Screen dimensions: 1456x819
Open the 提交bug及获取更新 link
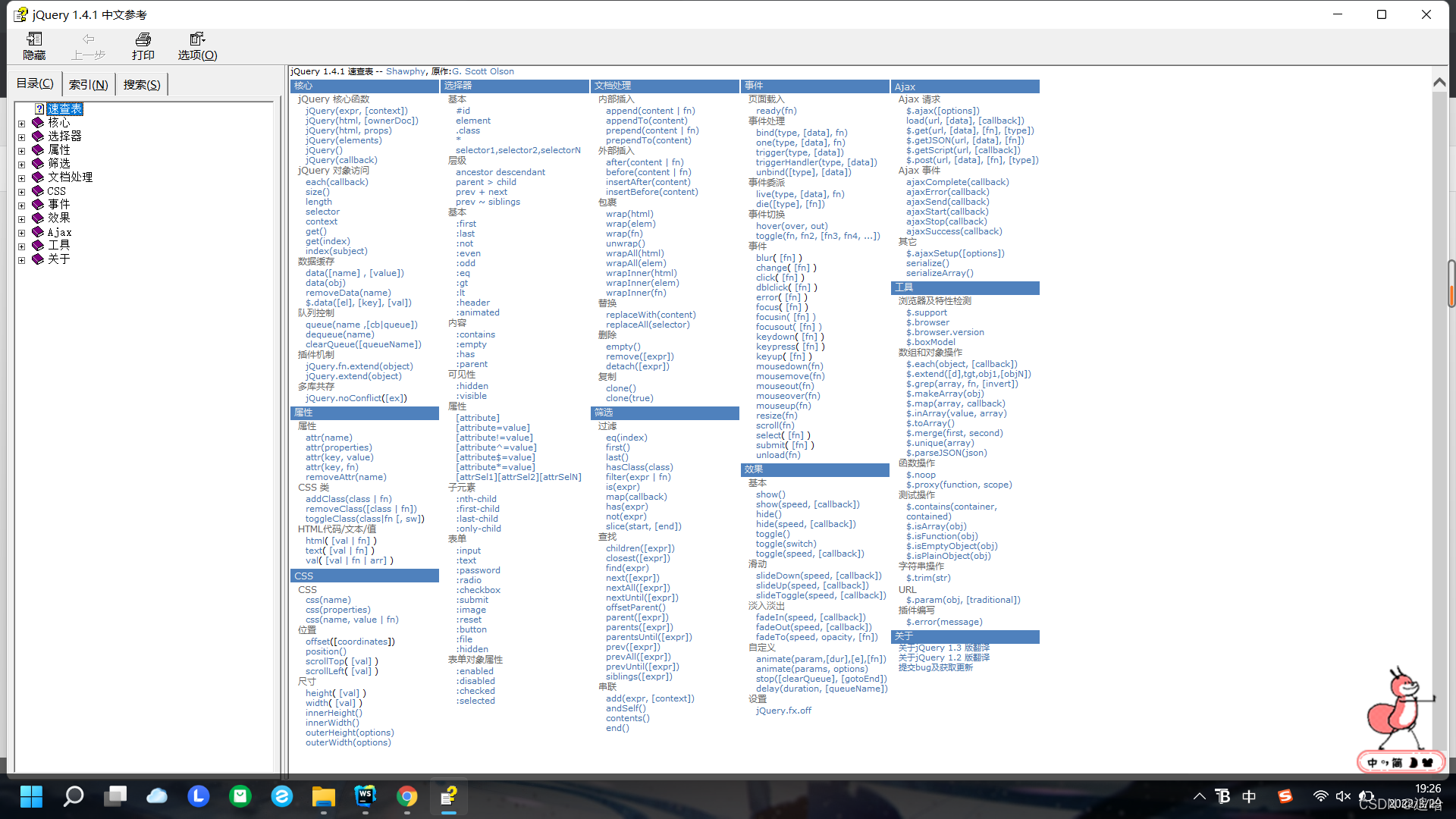coord(936,667)
